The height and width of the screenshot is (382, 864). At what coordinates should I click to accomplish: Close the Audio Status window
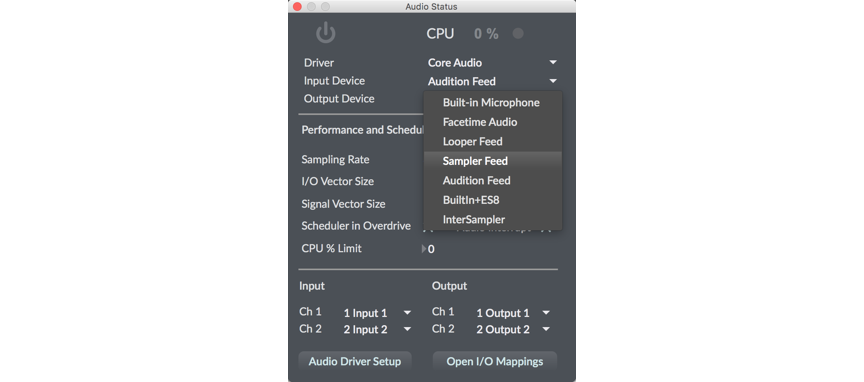(297, 7)
